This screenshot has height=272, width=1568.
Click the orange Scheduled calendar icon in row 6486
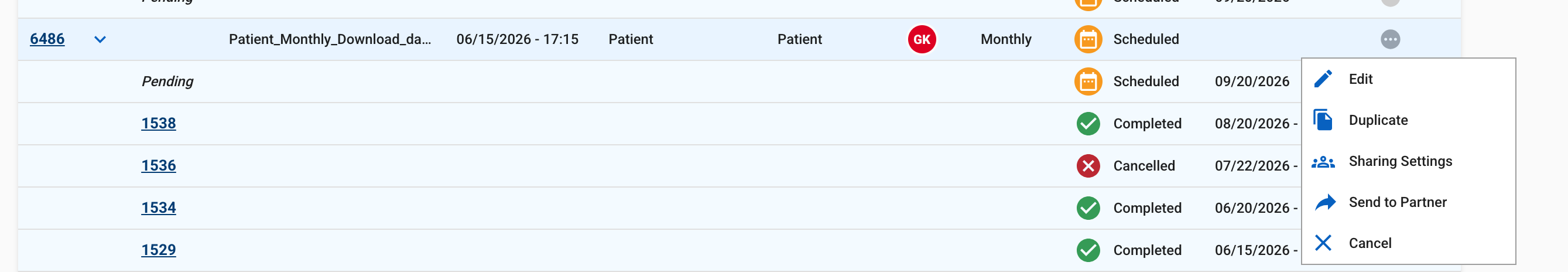pyautogui.click(x=1088, y=40)
